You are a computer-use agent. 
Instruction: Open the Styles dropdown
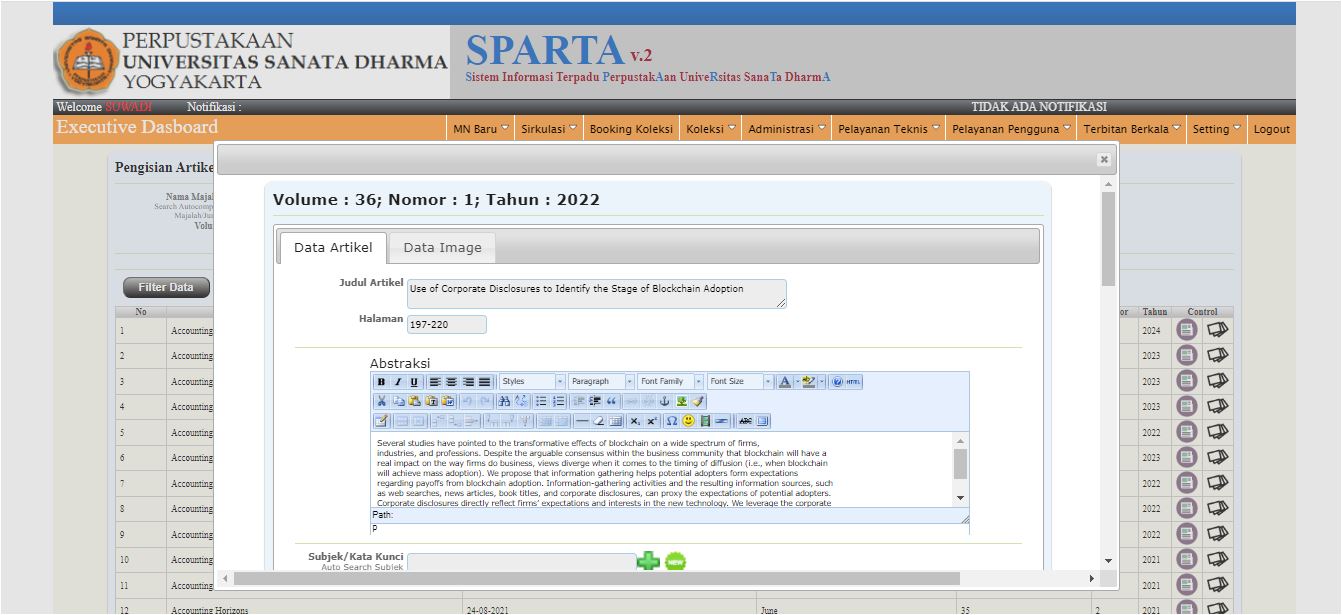point(532,382)
